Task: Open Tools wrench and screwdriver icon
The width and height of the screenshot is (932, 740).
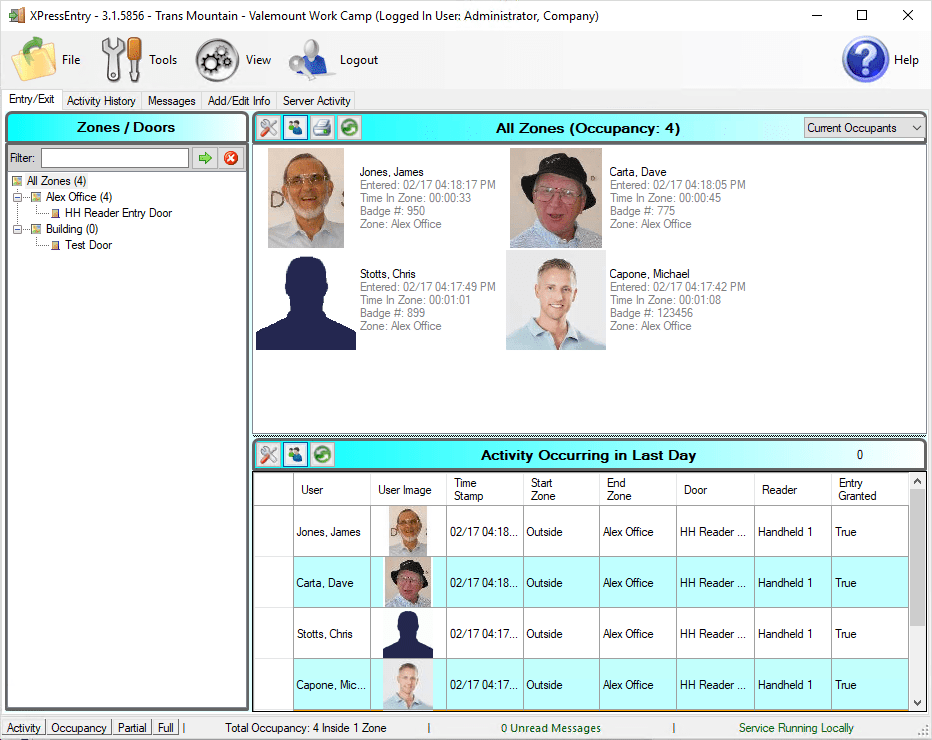Action: 121,59
